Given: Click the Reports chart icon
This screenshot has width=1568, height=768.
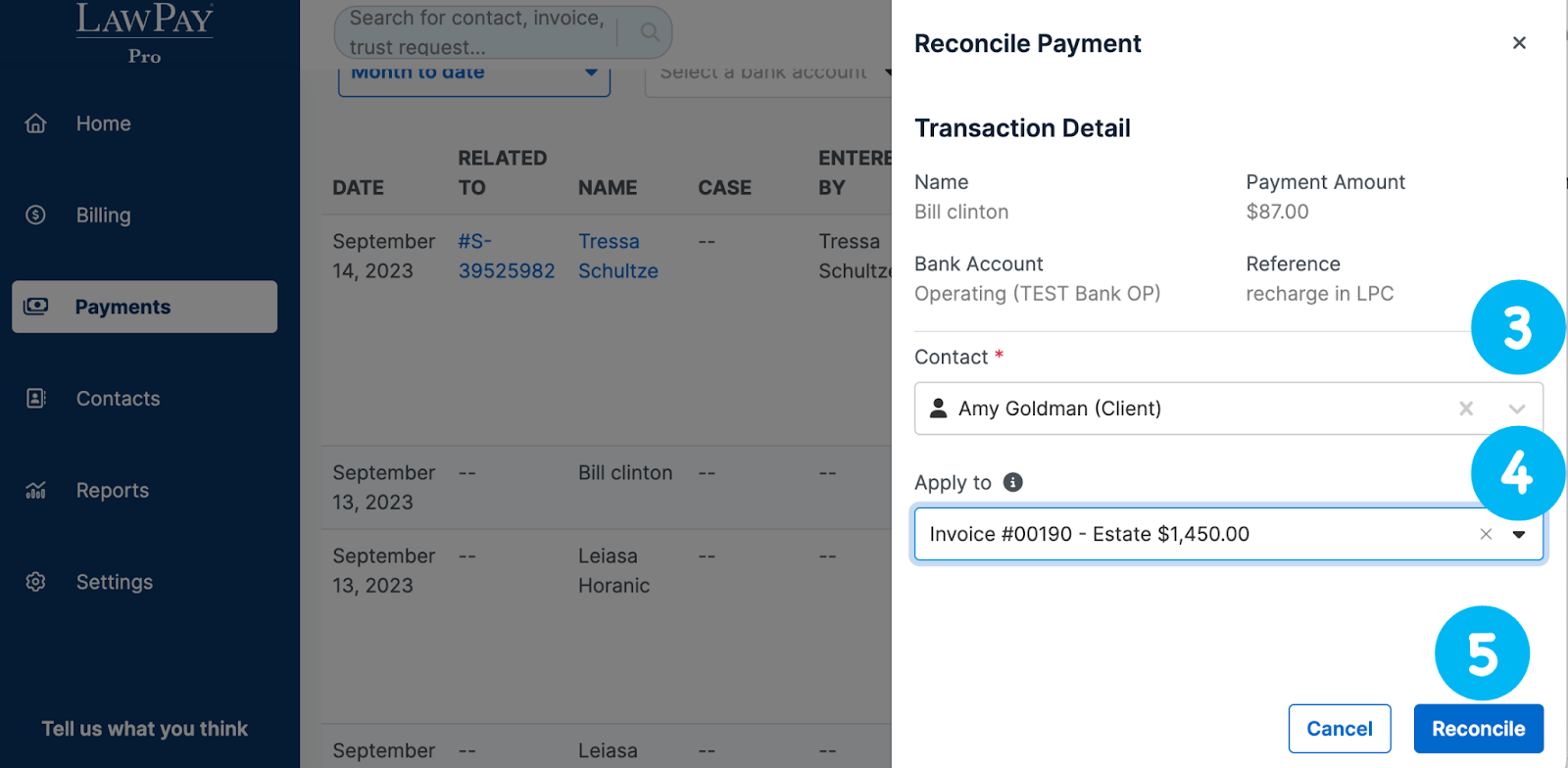Looking at the screenshot, I should pyautogui.click(x=36, y=490).
